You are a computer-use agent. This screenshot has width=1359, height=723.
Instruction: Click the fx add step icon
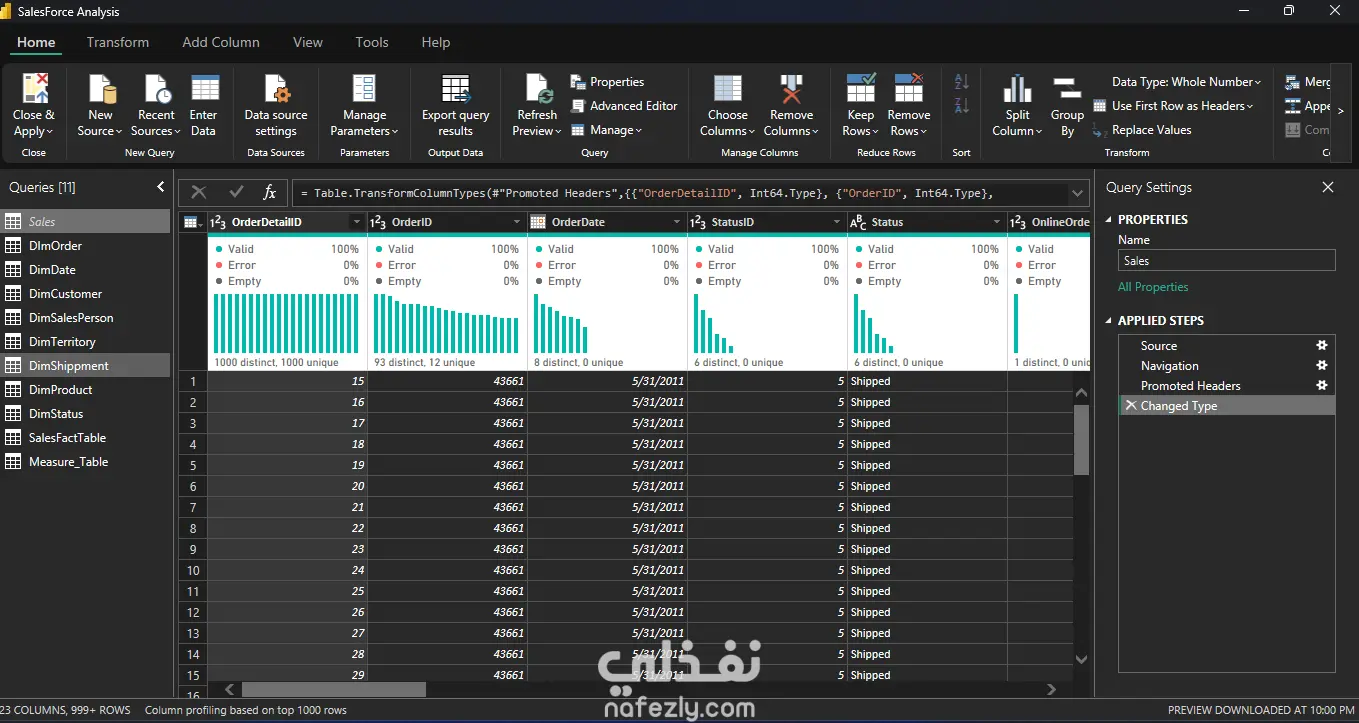click(x=269, y=193)
